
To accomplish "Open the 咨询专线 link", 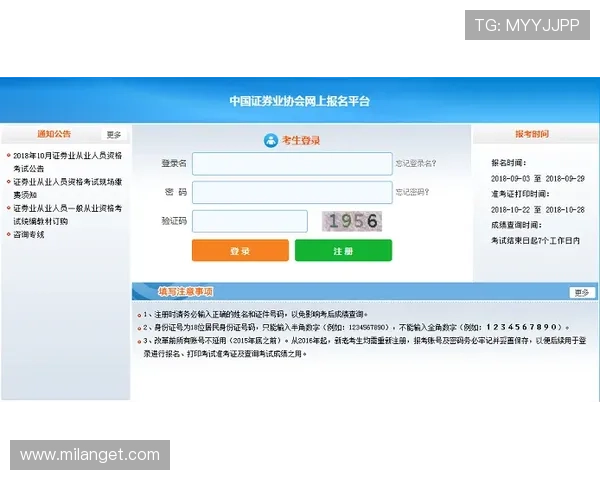I will click(x=29, y=235).
